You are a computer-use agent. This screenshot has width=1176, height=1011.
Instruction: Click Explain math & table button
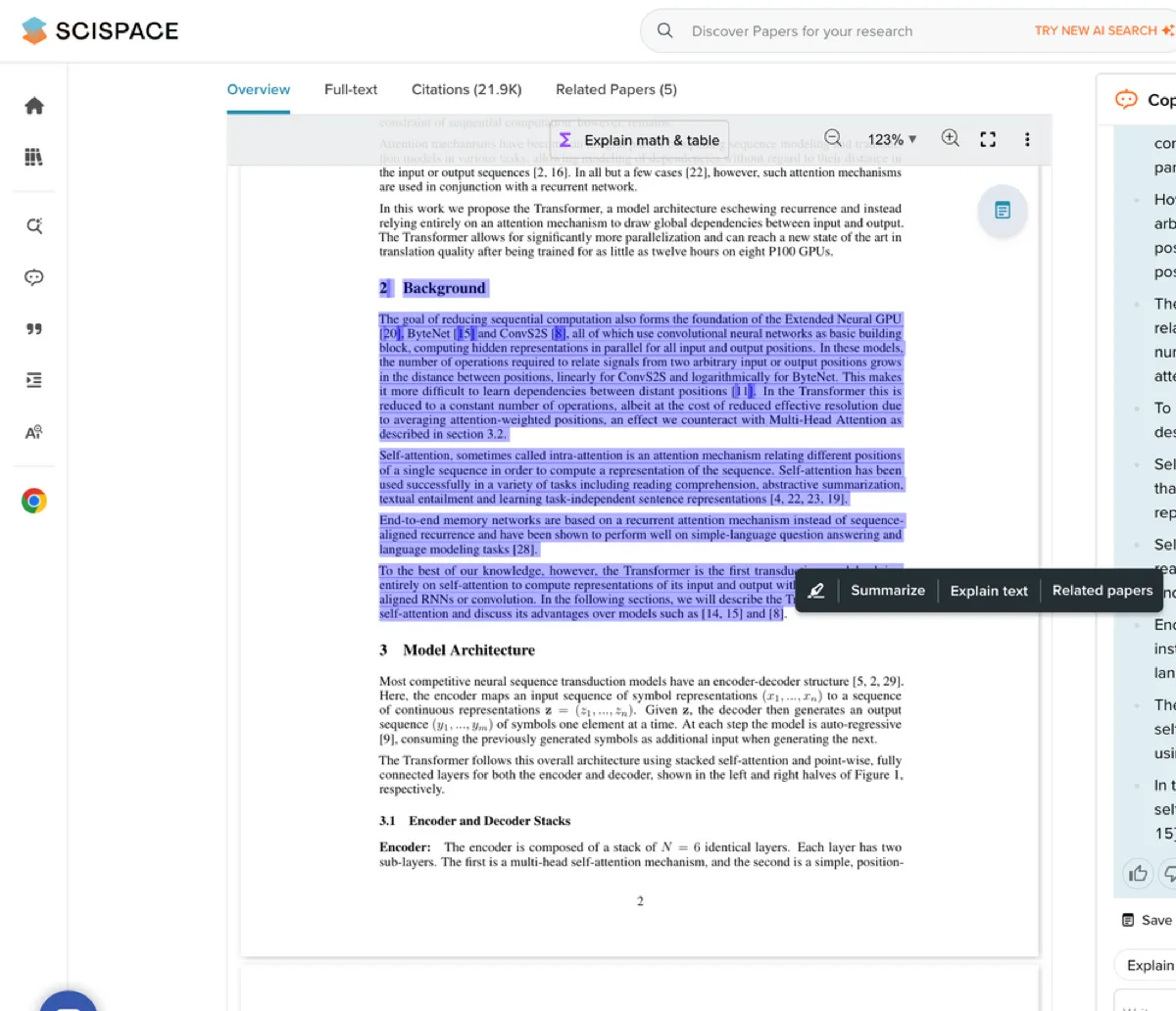click(x=639, y=140)
